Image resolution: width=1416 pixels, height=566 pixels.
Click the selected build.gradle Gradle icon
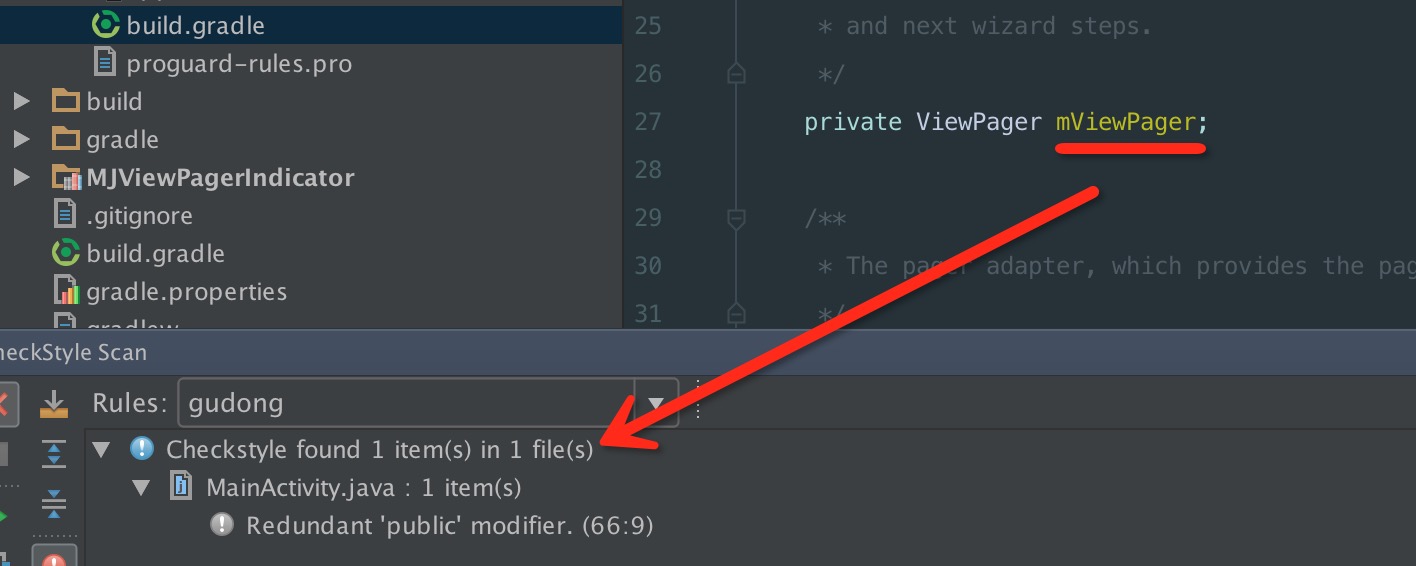(x=105, y=26)
